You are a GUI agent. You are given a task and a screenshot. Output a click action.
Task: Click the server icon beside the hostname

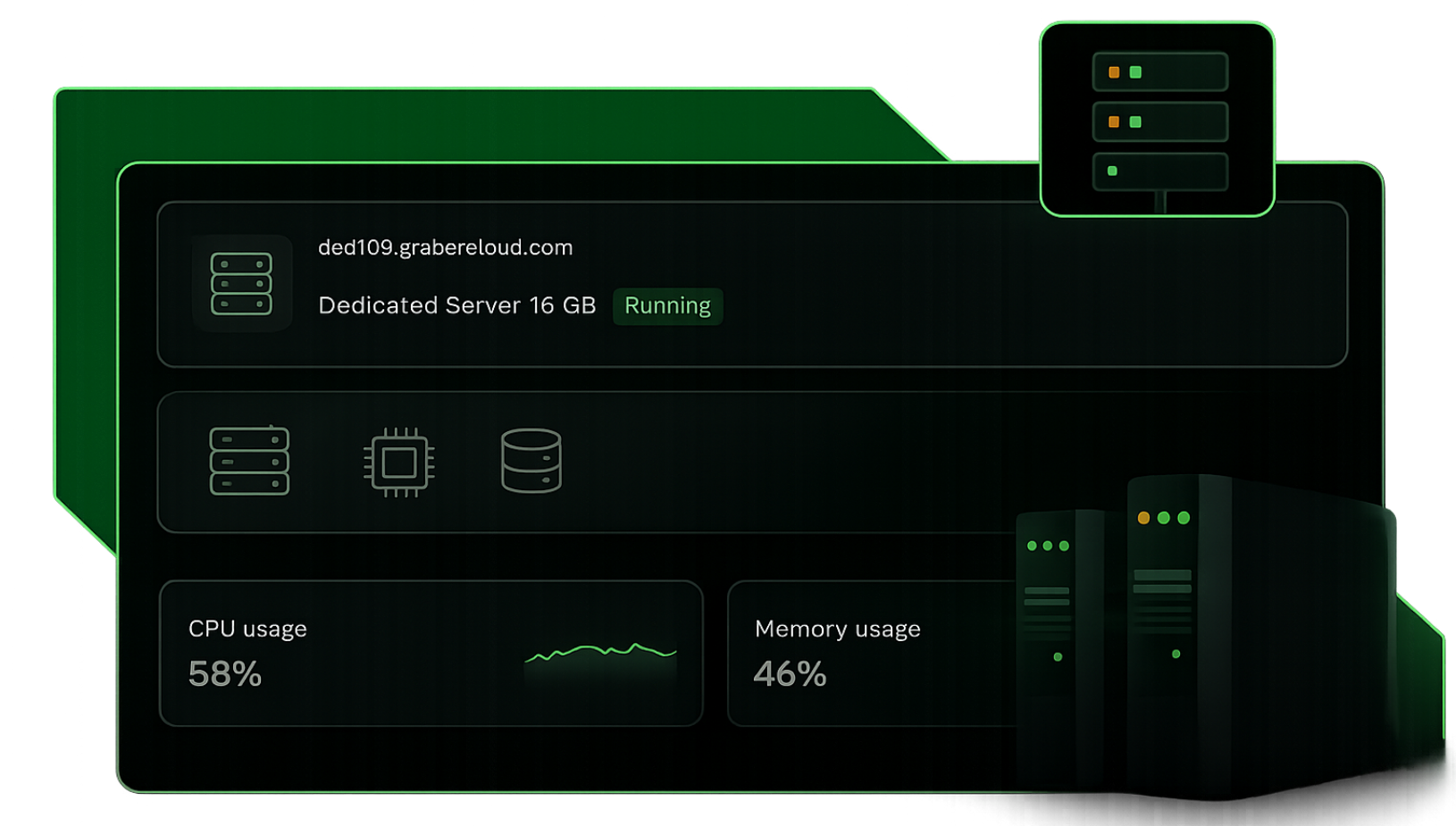point(241,284)
